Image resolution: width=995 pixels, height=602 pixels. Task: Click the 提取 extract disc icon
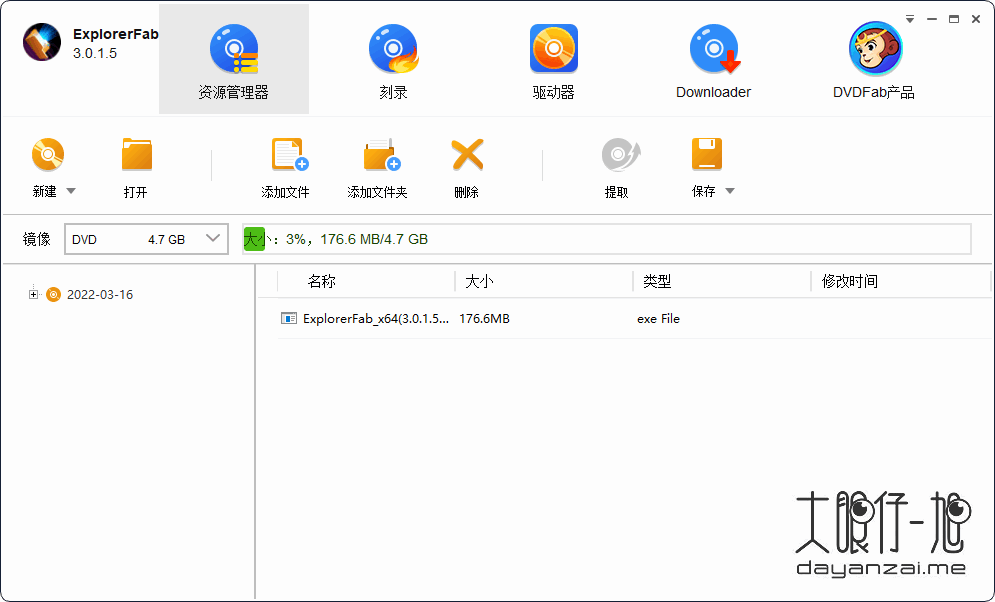coord(621,154)
